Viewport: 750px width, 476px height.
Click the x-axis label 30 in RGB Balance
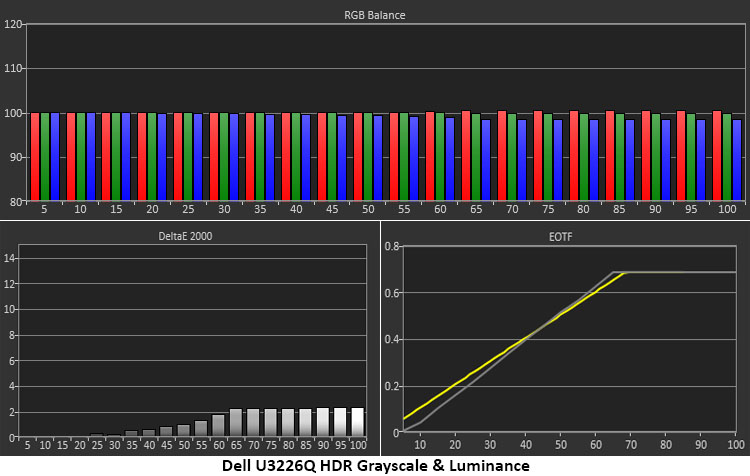(x=224, y=210)
